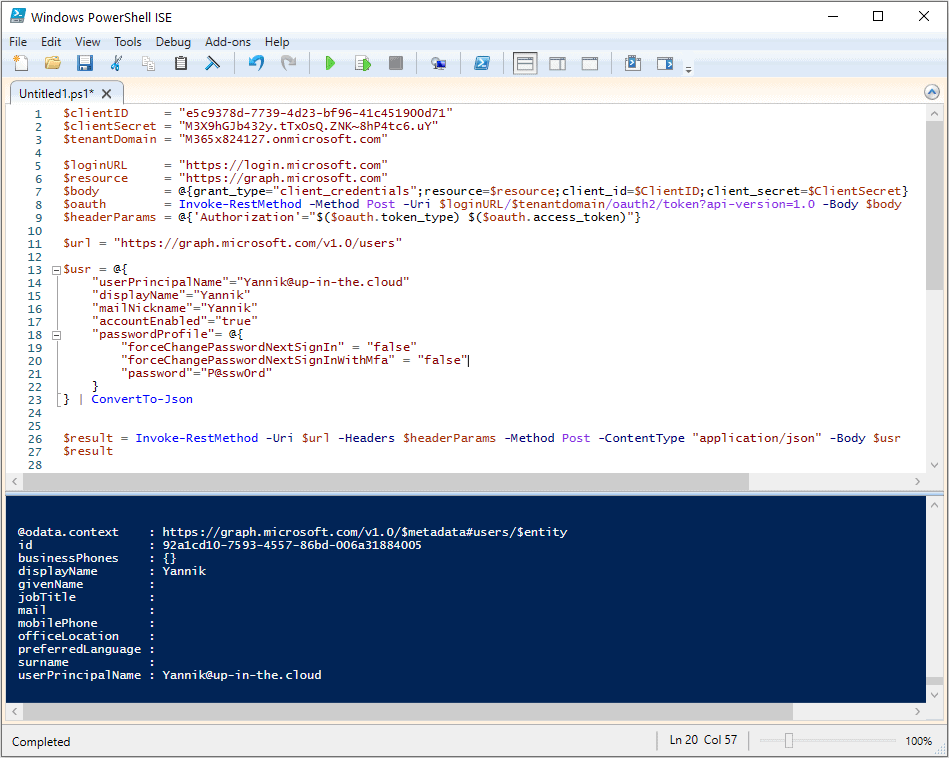Start PowerShell.exe in a separate window

click(482, 63)
